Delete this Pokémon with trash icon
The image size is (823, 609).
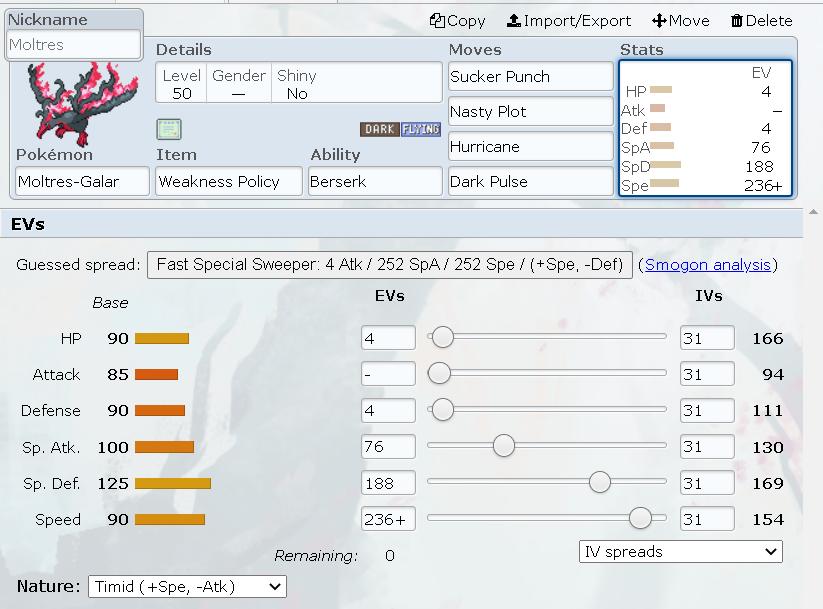tap(761, 21)
